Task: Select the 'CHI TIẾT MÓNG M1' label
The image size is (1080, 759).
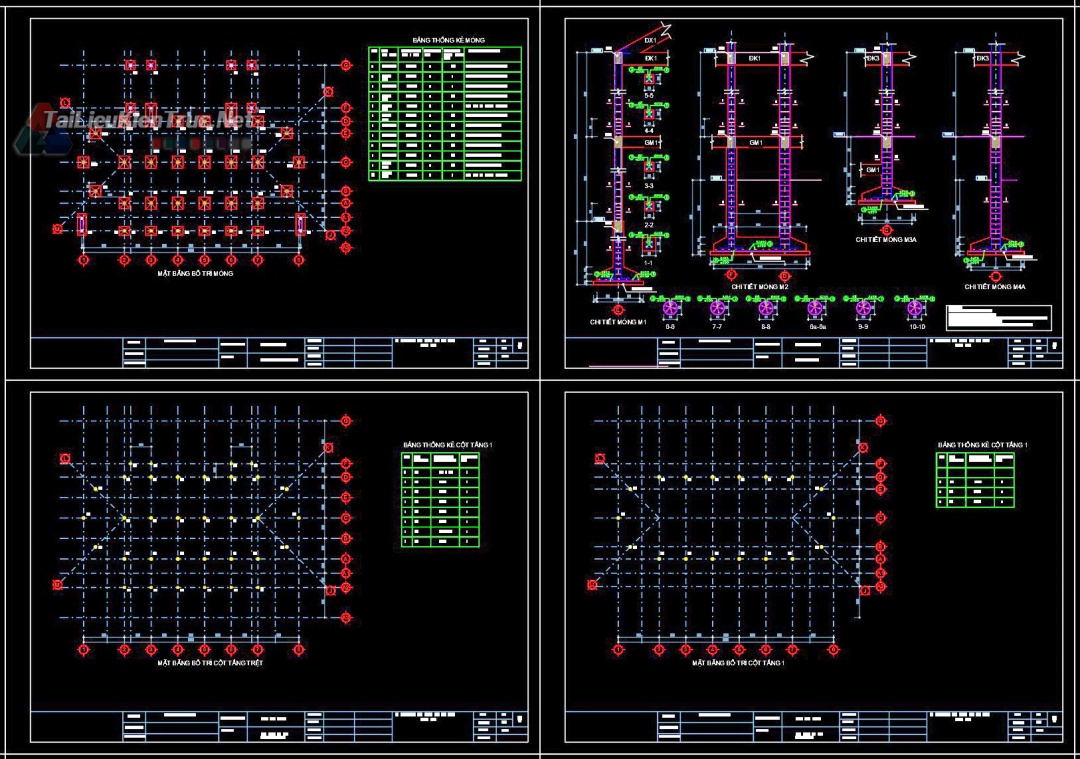Action: 619,322
